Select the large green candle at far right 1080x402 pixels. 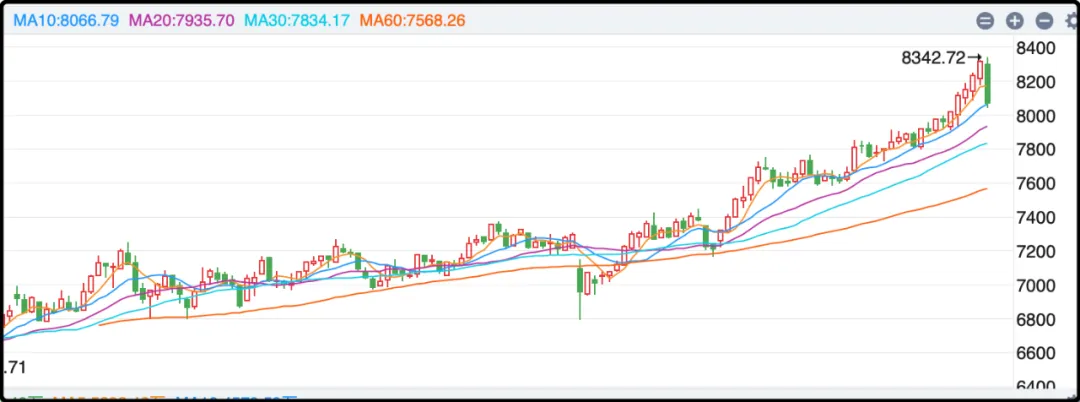(x=988, y=84)
